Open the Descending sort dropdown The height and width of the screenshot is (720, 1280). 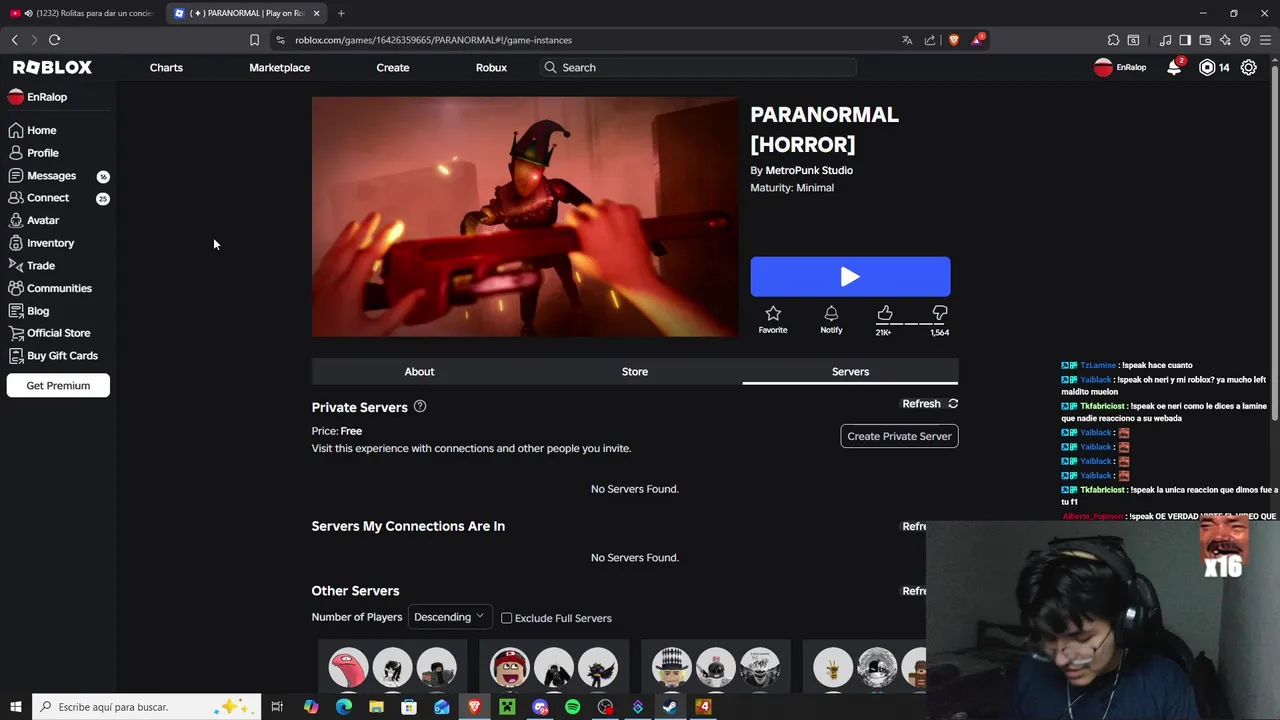click(449, 617)
